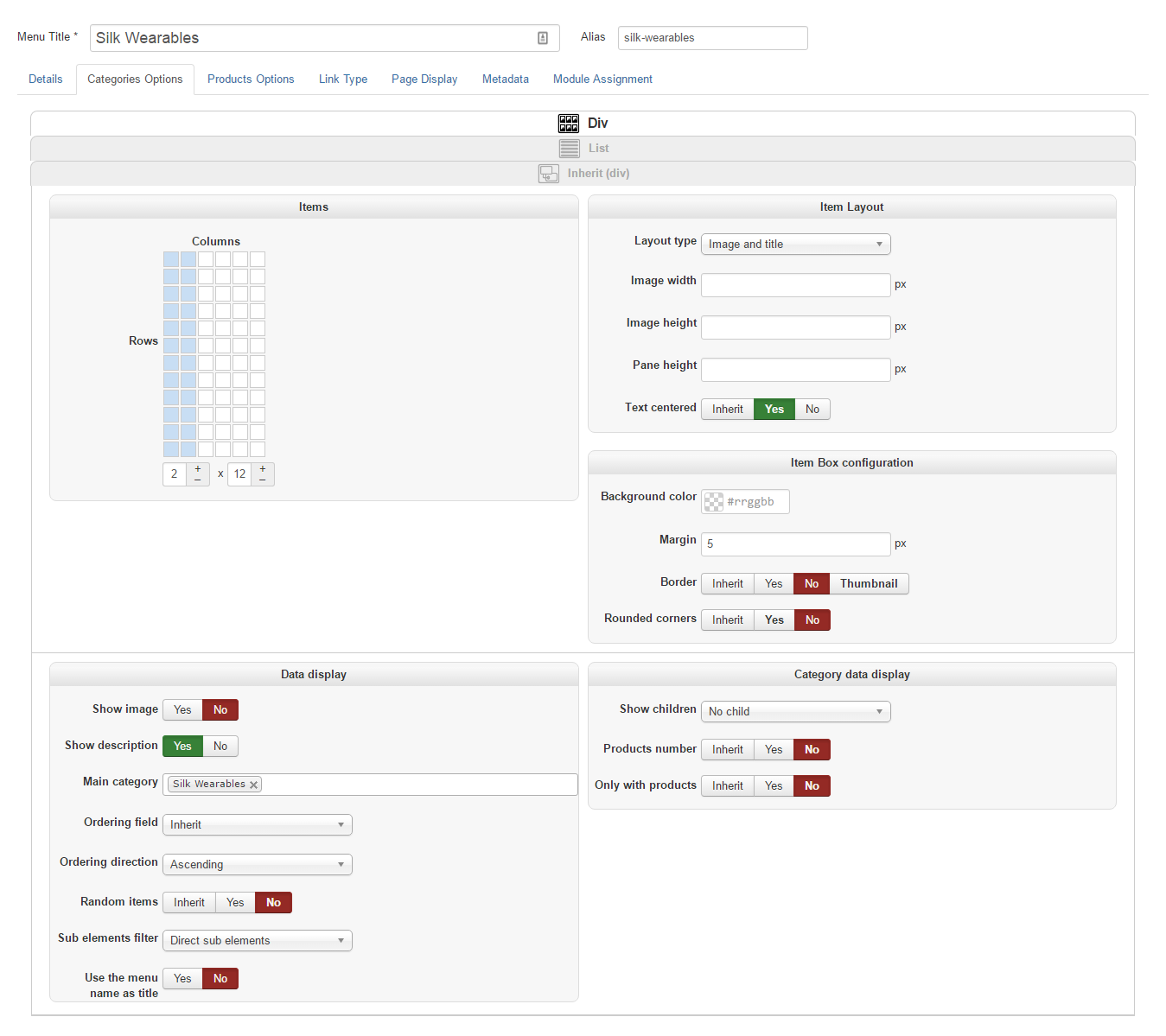Click the Image height field

coord(796,327)
